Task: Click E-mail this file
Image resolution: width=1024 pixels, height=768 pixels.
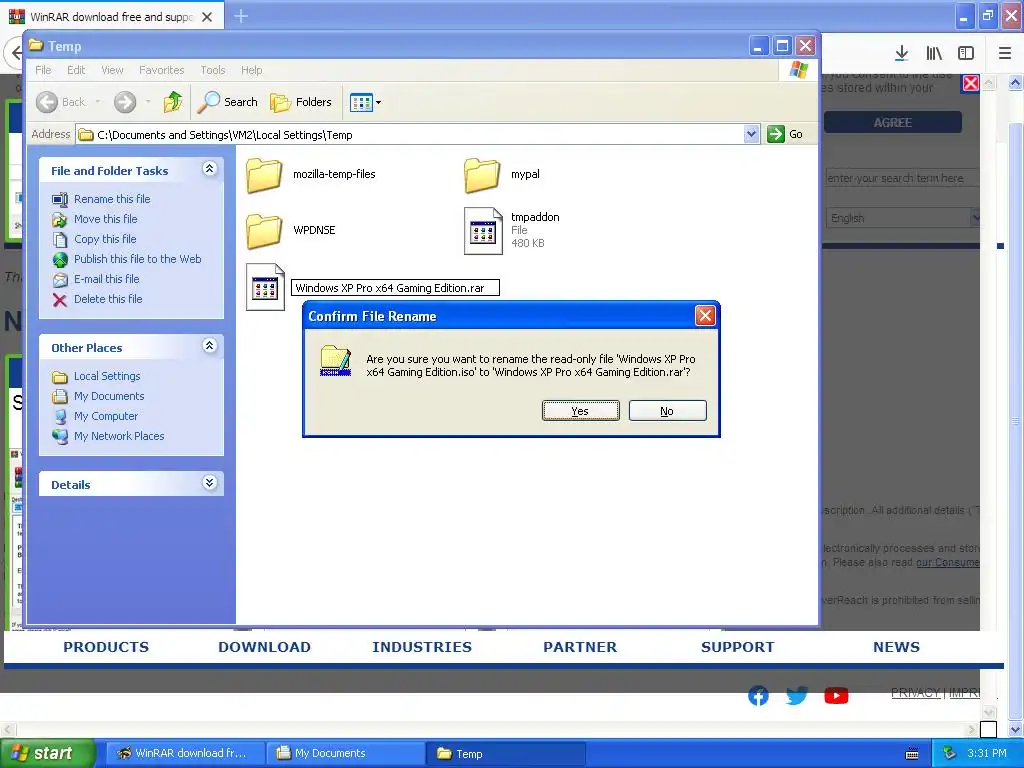Action: (106, 279)
